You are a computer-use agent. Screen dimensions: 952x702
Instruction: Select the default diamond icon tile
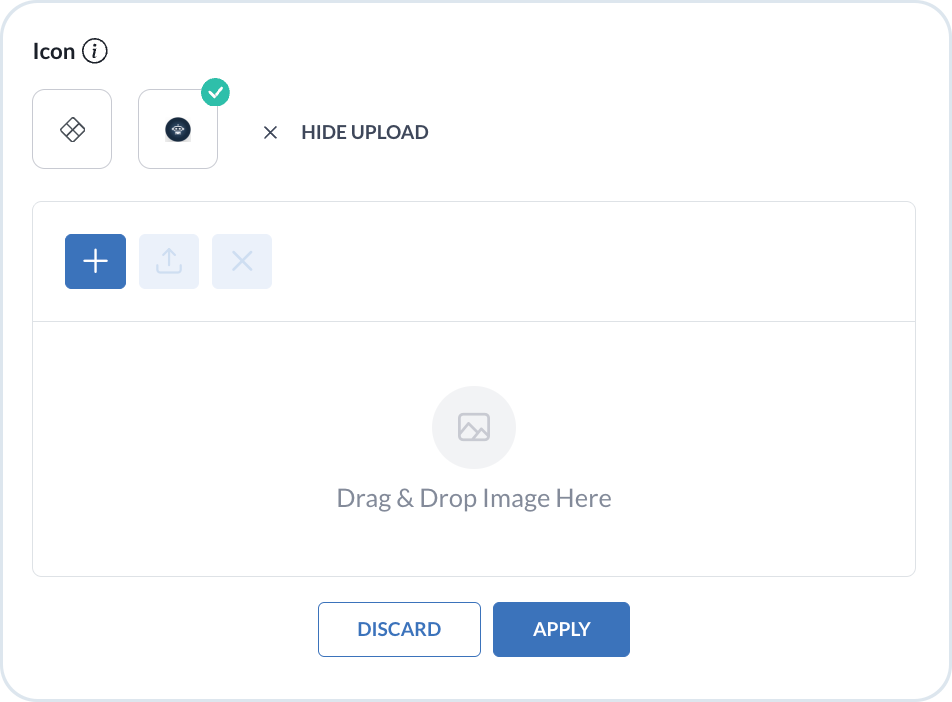72,129
